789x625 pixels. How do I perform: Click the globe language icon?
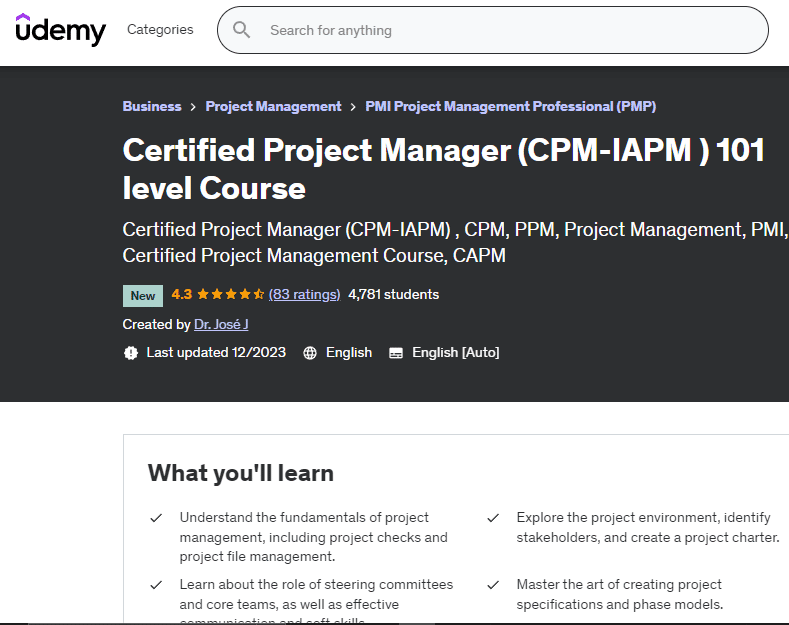click(310, 353)
